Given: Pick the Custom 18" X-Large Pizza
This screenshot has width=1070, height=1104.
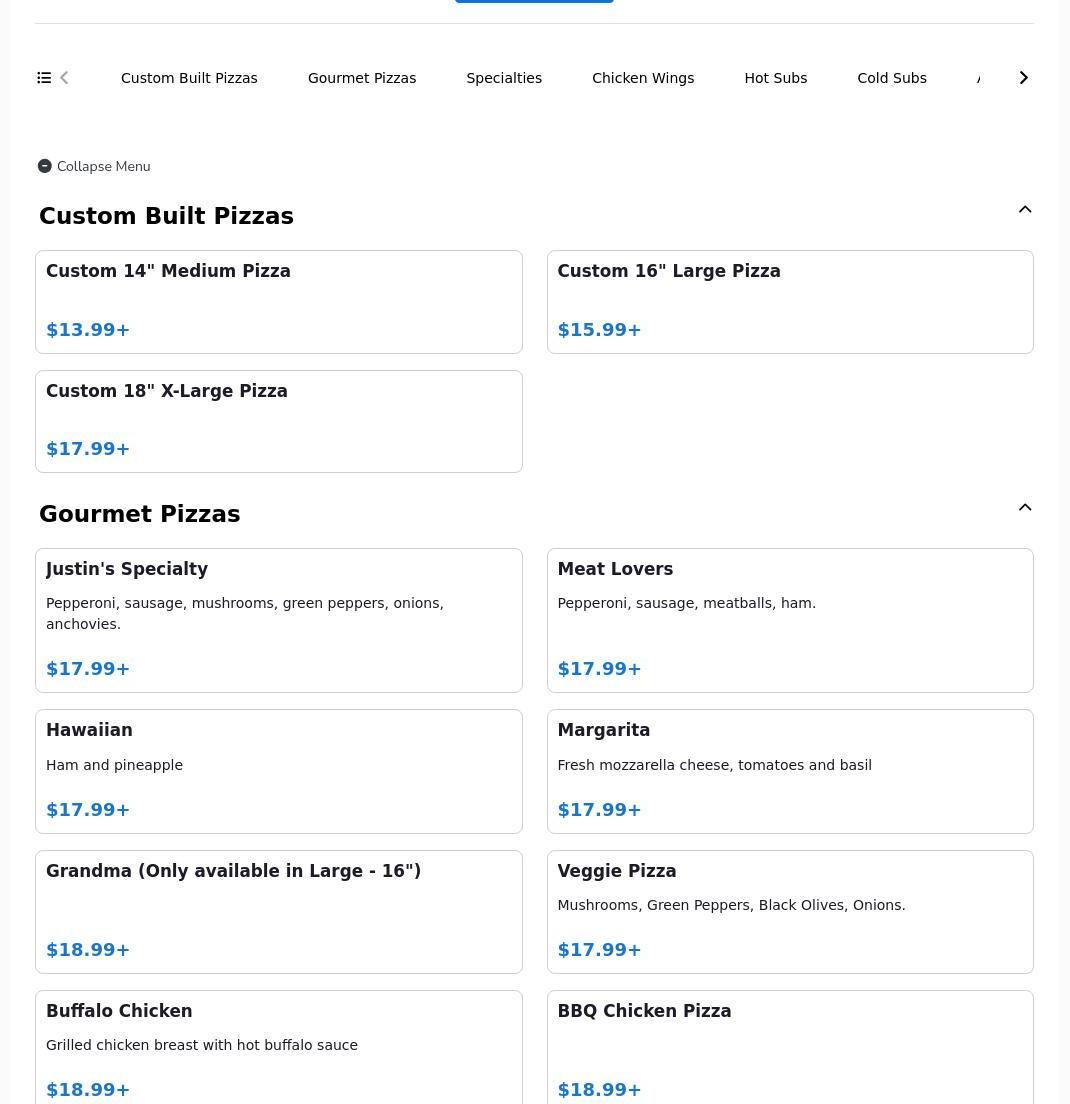Looking at the screenshot, I should click(x=278, y=421).
